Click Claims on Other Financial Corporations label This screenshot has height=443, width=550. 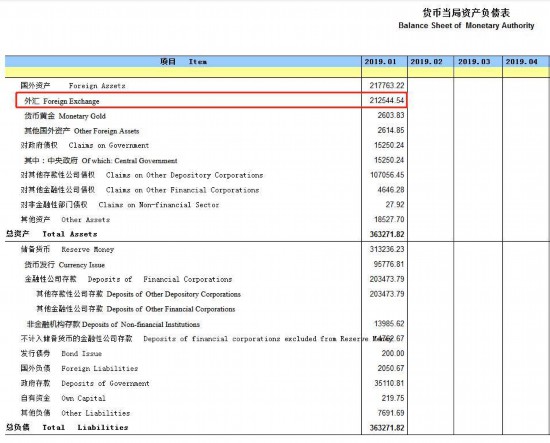pyautogui.click(x=140, y=190)
